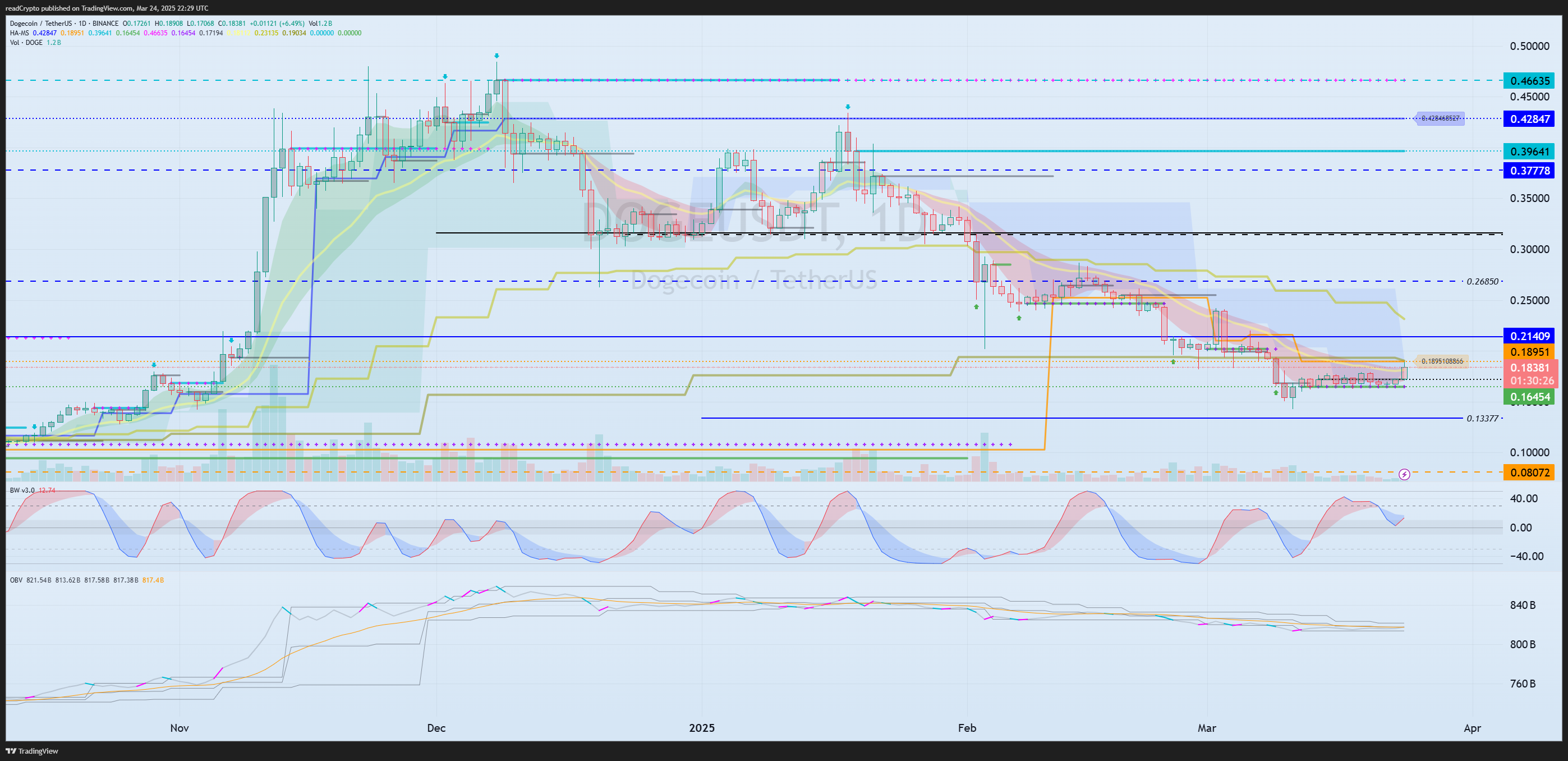
Task: Click the 0.18951 orange price label on axis
Action: click(1530, 352)
